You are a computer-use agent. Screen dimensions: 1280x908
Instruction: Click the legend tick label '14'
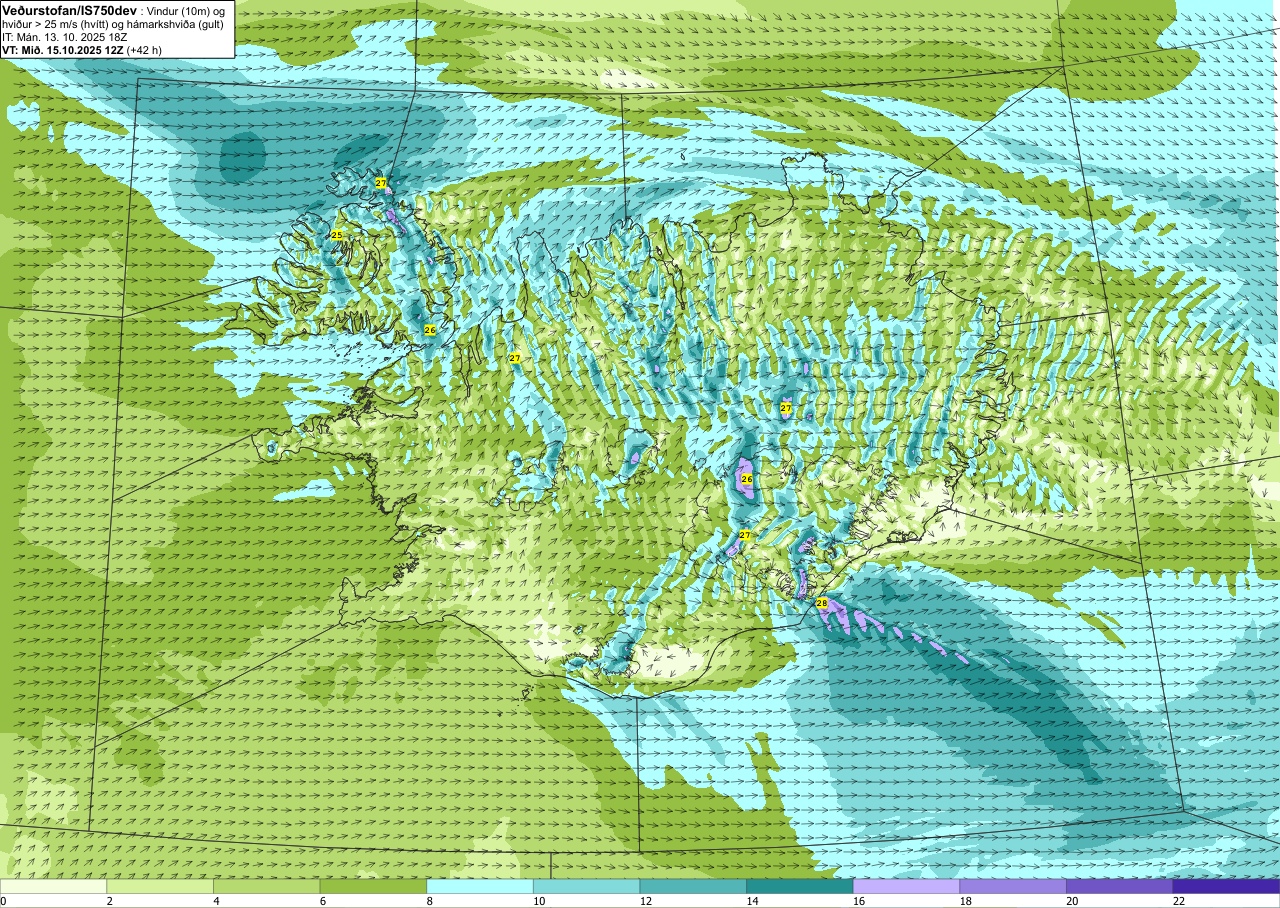pyautogui.click(x=752, y=901)
